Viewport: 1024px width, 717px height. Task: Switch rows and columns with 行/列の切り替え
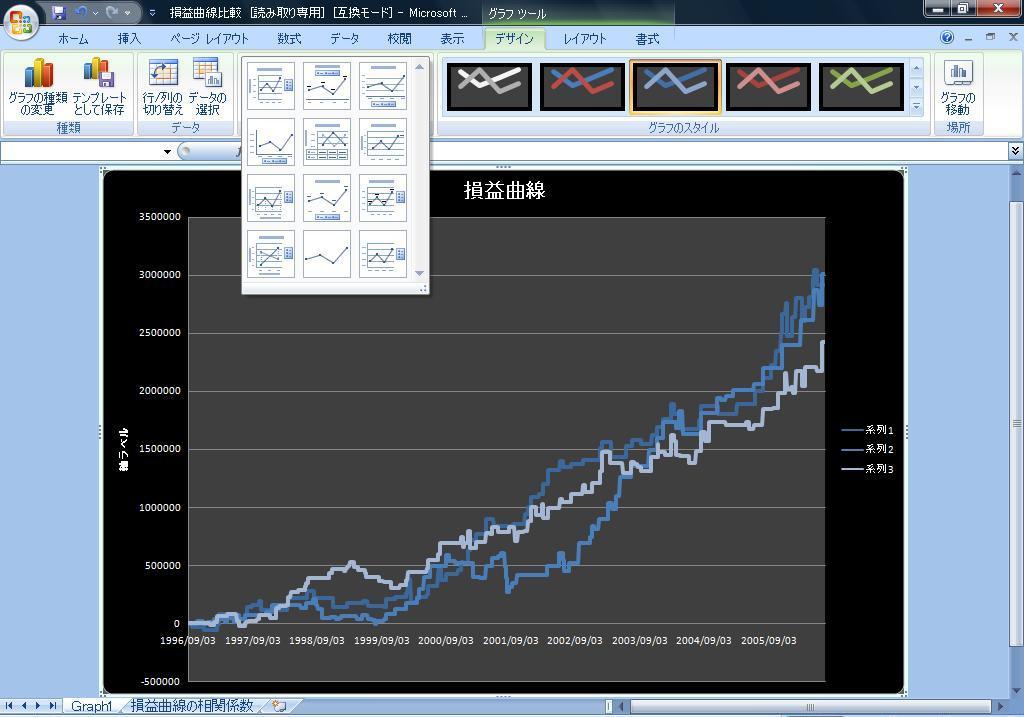tap(163, 86)
